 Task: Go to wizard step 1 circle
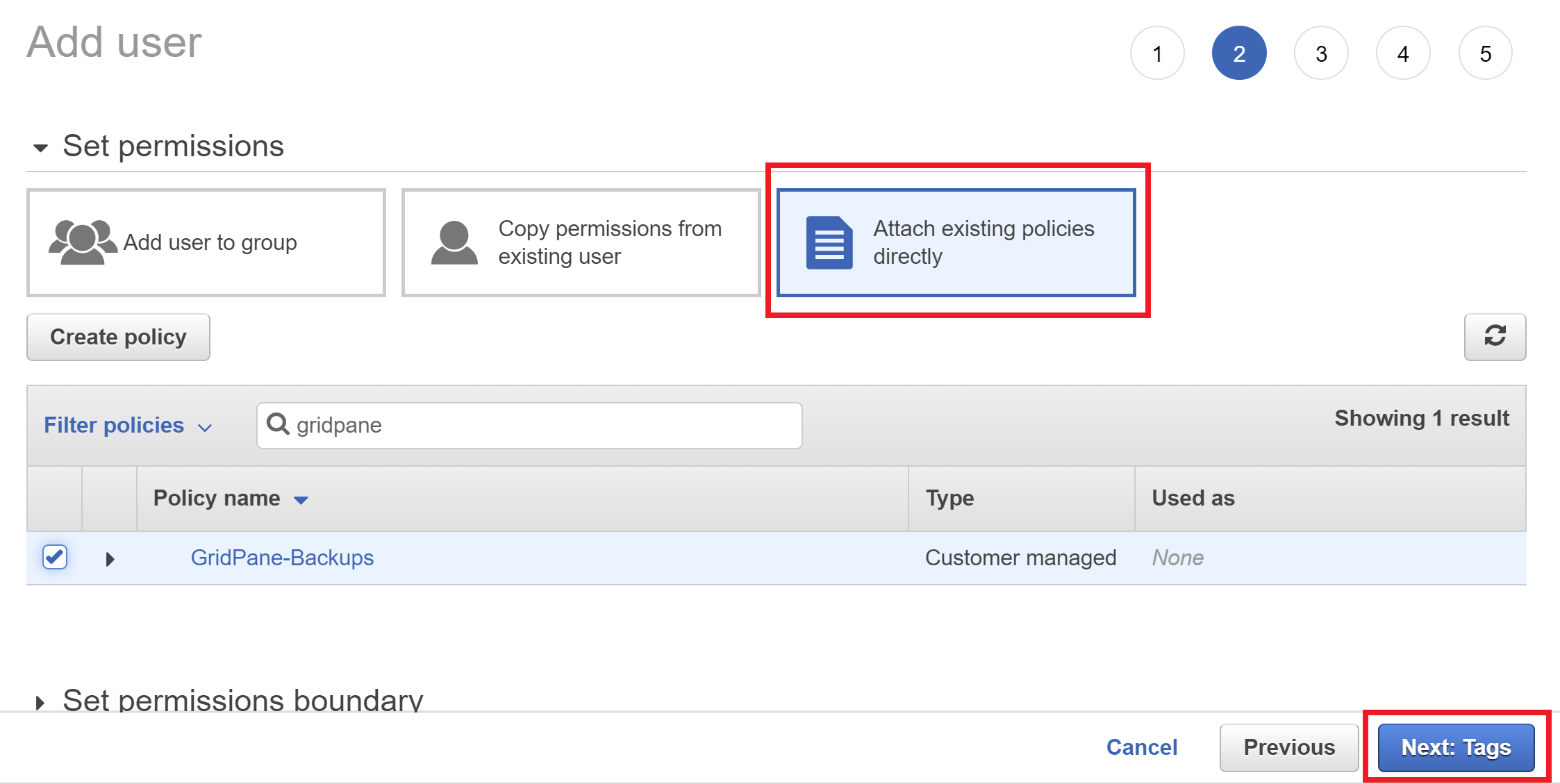point(1157,53)
